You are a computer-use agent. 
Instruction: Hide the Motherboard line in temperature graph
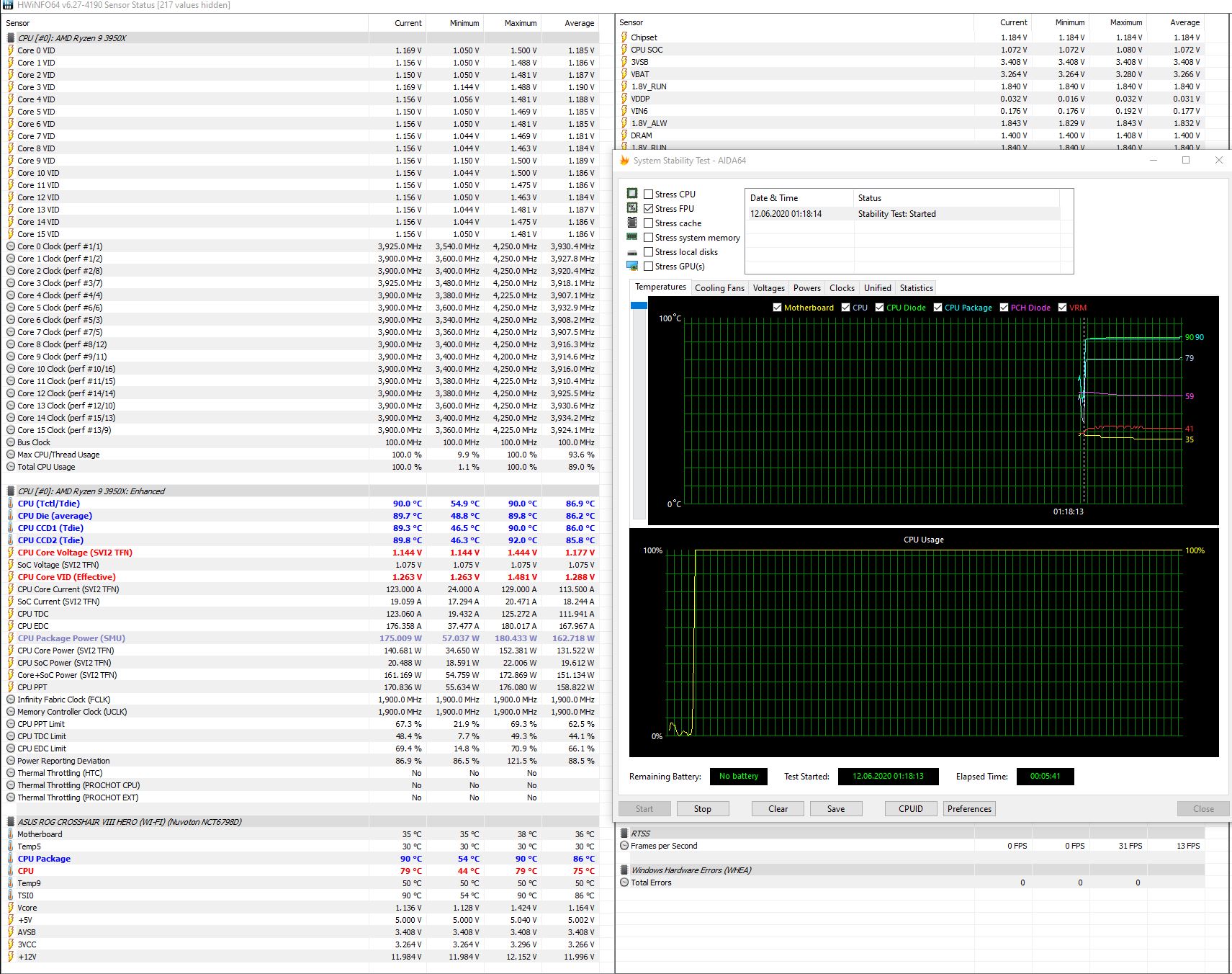click(x=777, y=308)
